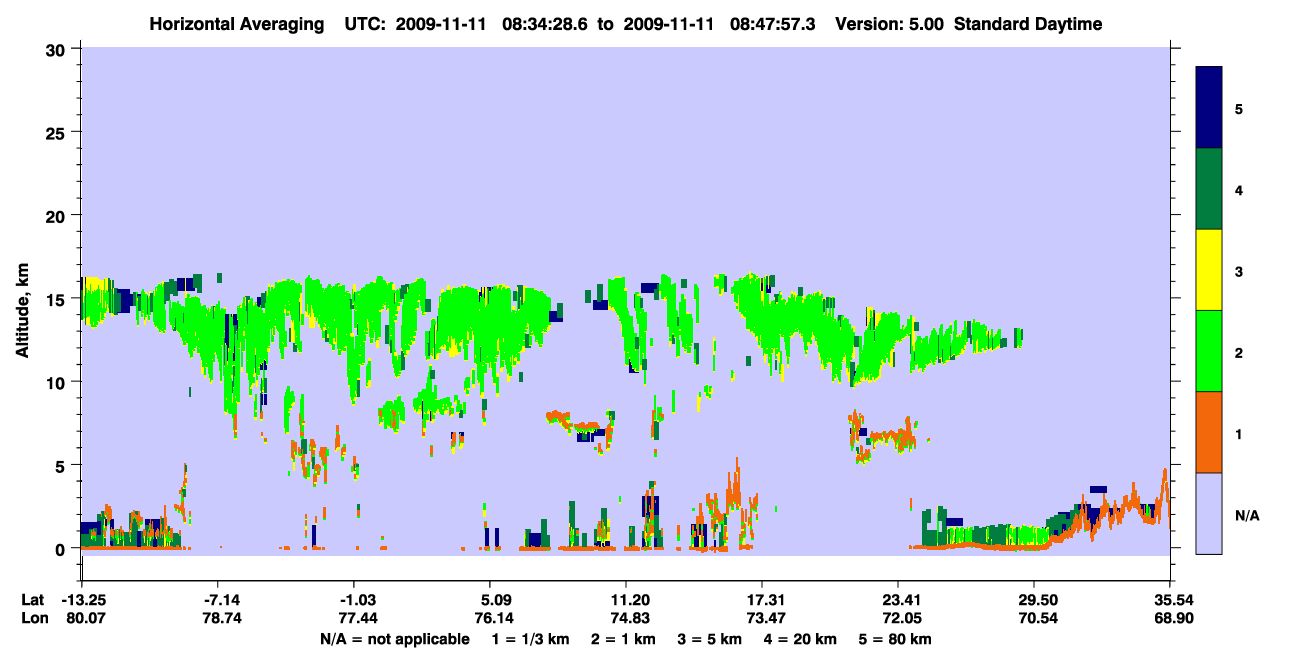Click the y-axis tick label 10
The height and width of the screenshot is (667, 1300).
click(x=58, y=382)
